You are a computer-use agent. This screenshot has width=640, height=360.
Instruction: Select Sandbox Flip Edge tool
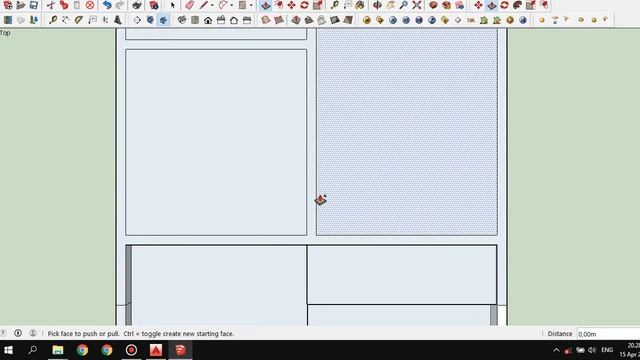[x=348, y=20]
